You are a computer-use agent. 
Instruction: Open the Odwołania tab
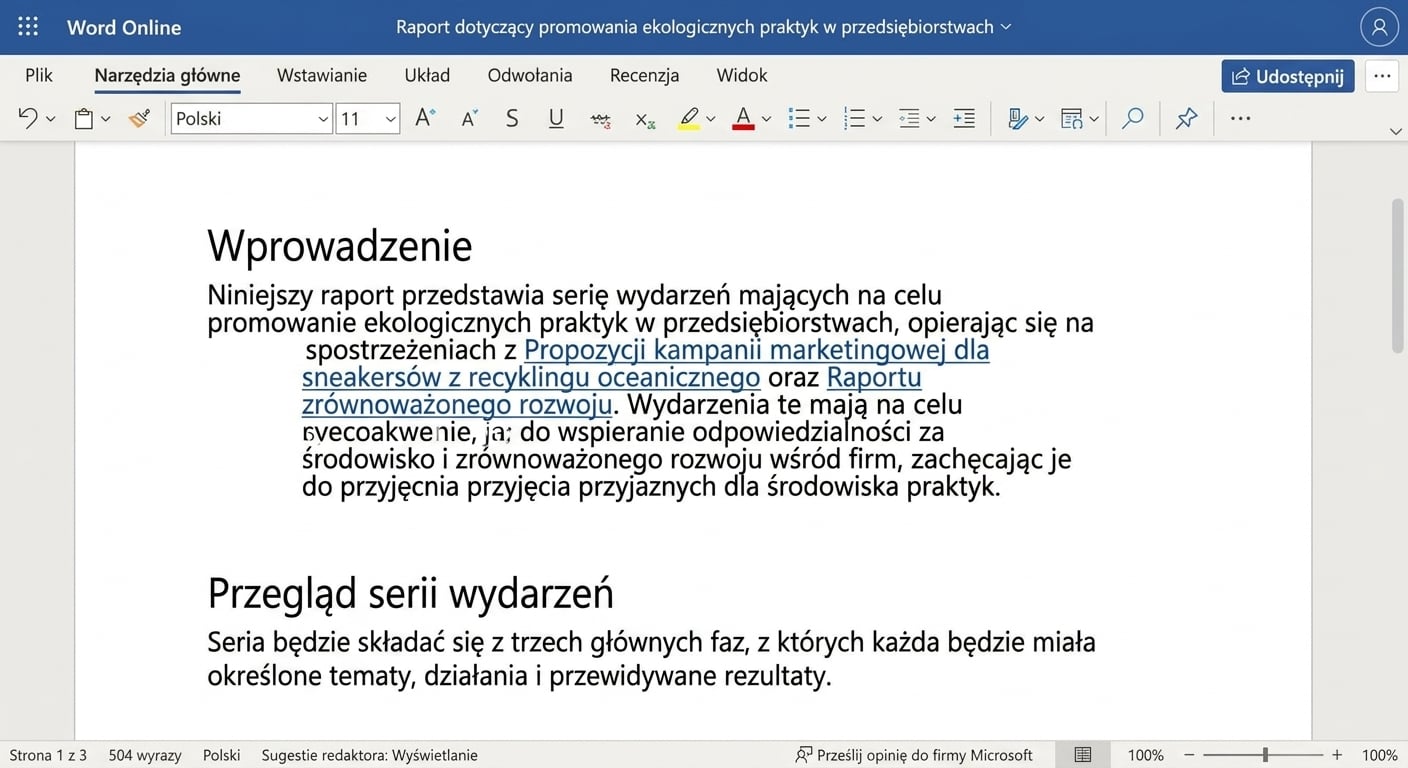point(530,75)
